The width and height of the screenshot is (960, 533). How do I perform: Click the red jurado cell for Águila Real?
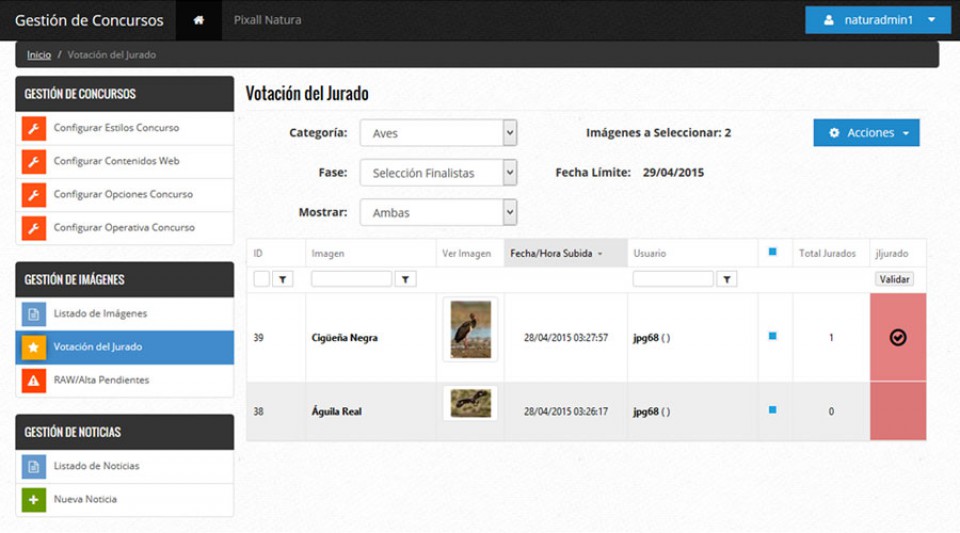point(898,411)
